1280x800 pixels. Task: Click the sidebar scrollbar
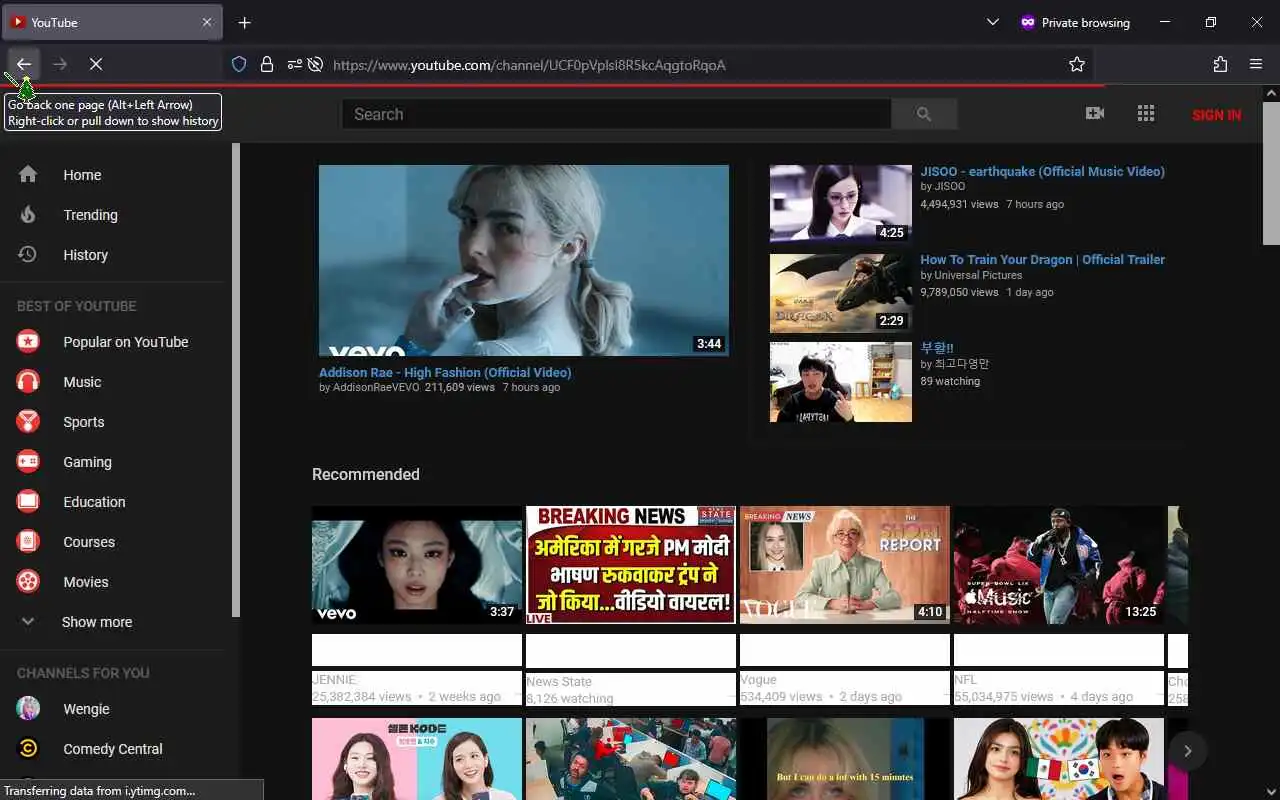pyautogui.click(x=236, y=380)
